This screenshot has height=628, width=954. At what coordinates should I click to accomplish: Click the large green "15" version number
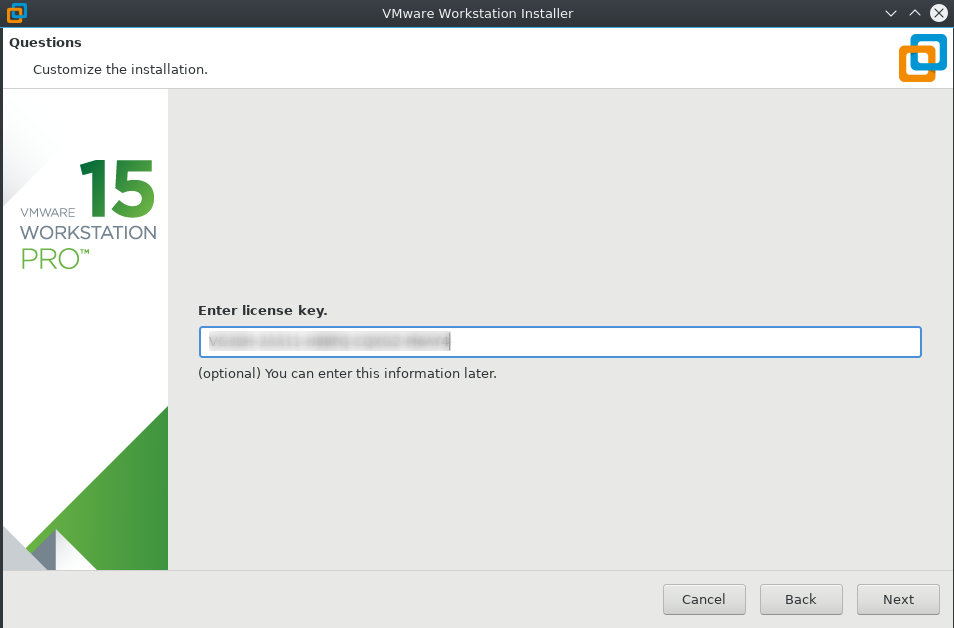pyautogui.click(x=117, y=188)
